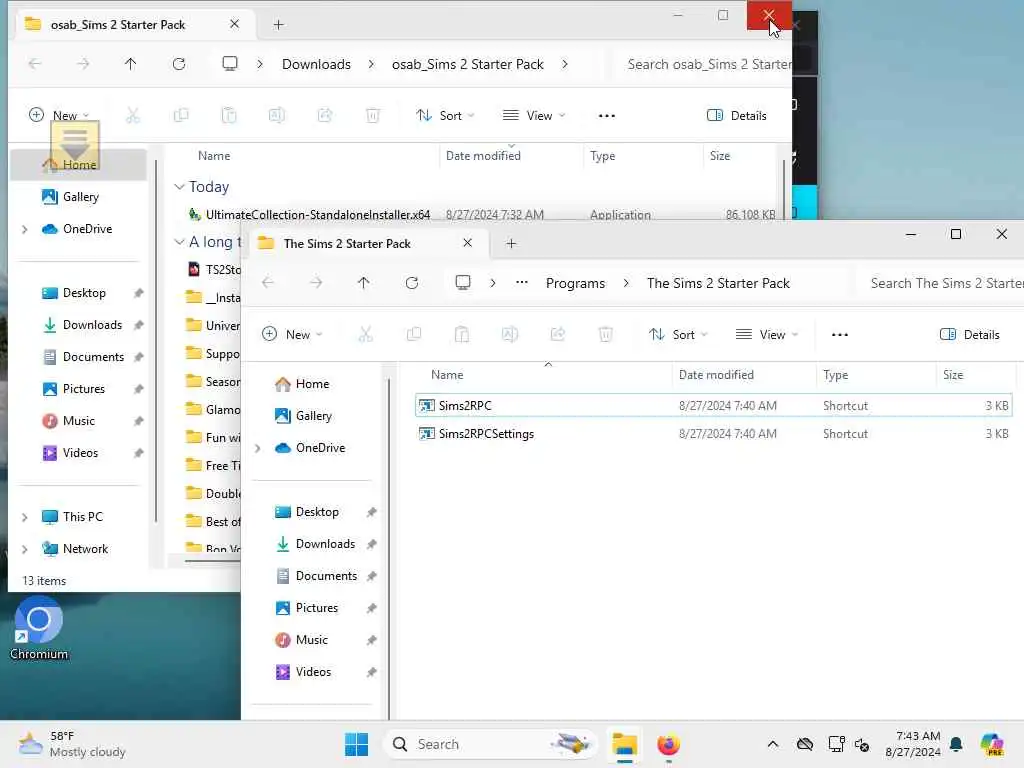Sort by Date modified column in front window
This screenshot has height=768, width=1024.
[716, 375]
